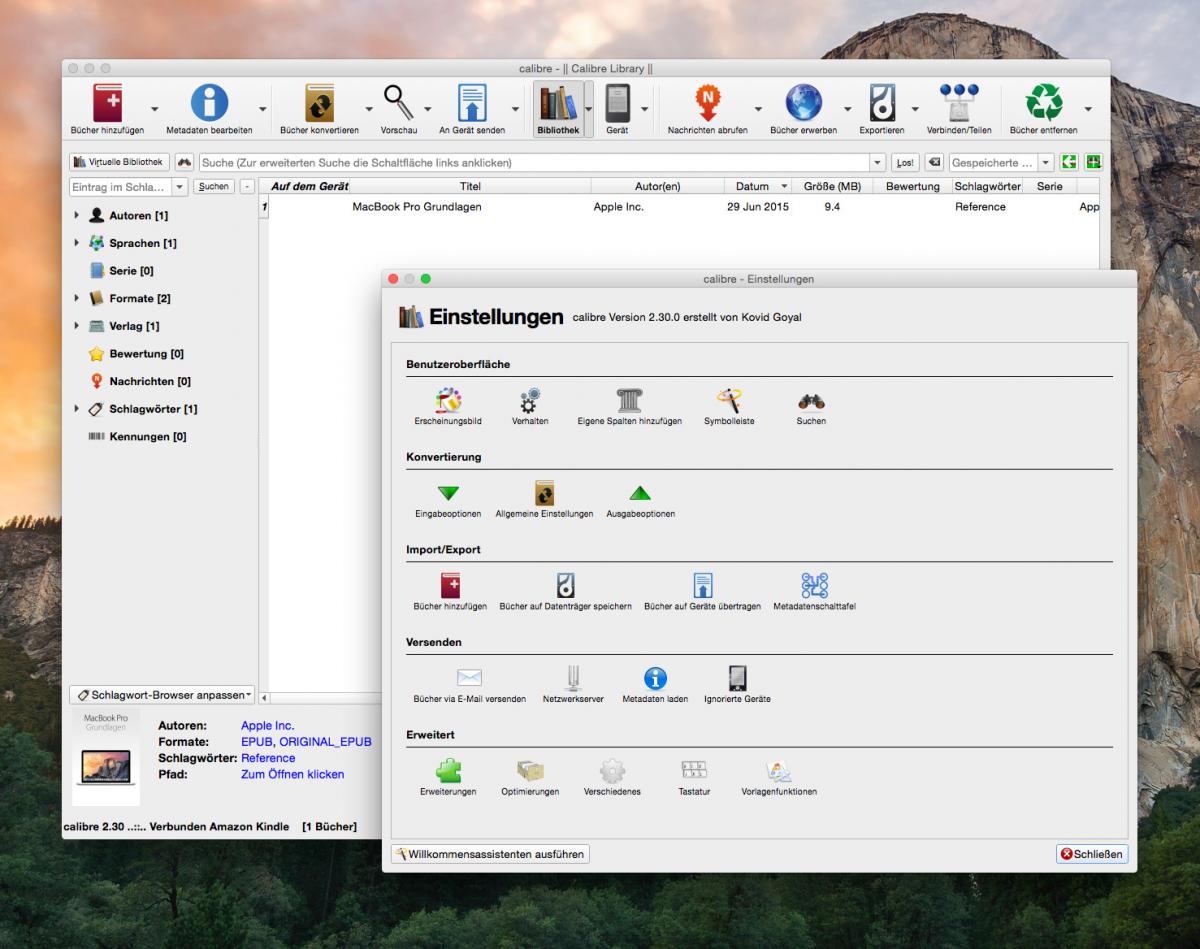Click the Apple Inc. author link in the book details

(x=268, y=726)
